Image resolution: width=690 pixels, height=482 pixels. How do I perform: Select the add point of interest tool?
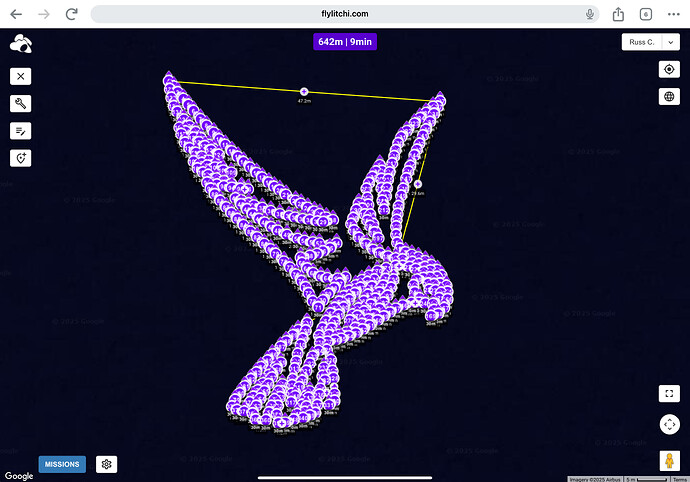21,158
